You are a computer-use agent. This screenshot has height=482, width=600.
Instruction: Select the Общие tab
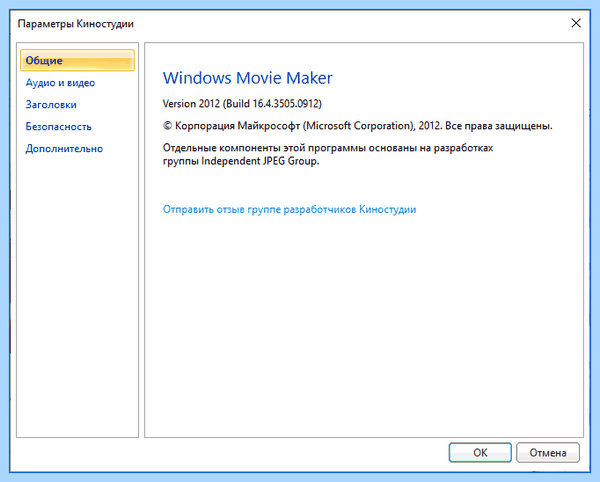[x=77, y=60]
